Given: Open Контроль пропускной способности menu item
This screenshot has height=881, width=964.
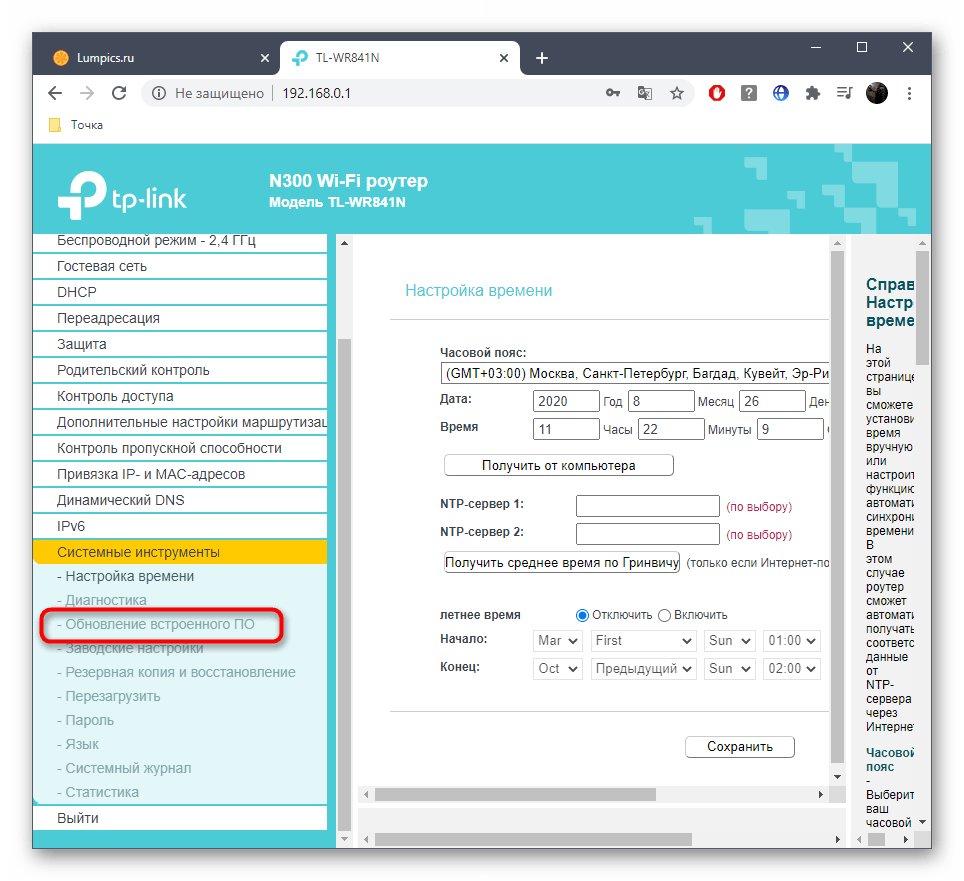Looking at the screenshot, I should (x=180, y=449).
